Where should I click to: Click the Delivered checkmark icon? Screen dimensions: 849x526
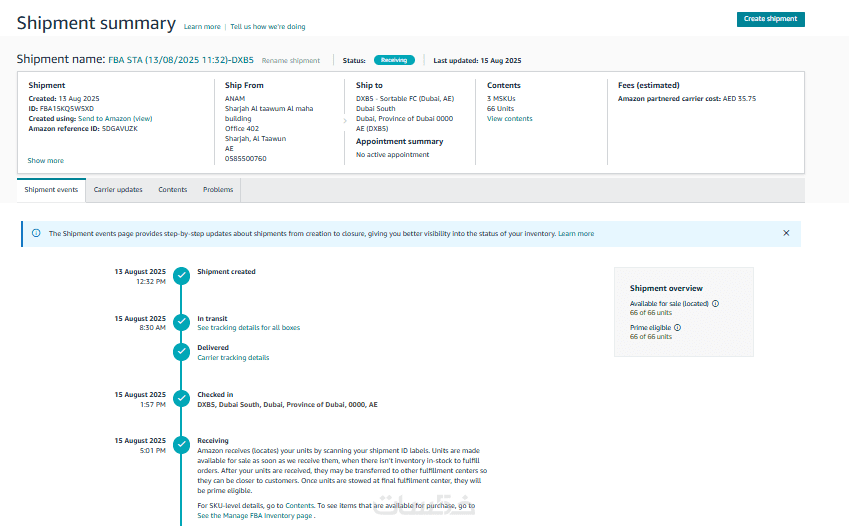[x=181, y=352]
